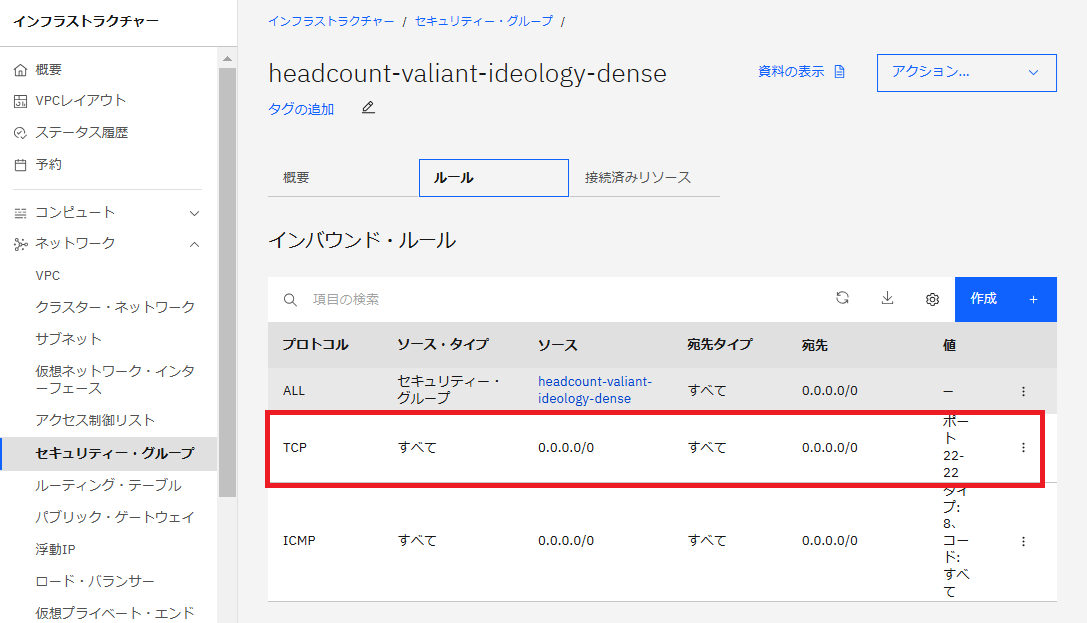This screenshot has height=623, width=1087.
Task: Click the 値 column header
Action: (950, 345)
